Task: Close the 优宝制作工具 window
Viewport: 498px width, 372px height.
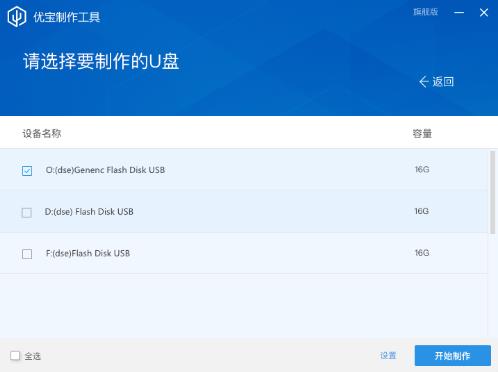Action: pyautogui.click(x=484, y=13)
